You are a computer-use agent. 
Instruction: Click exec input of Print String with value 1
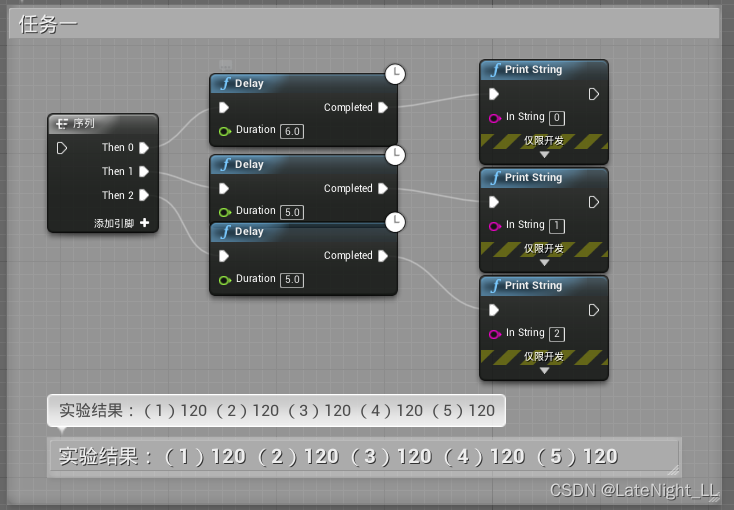[x=494, y=202]
